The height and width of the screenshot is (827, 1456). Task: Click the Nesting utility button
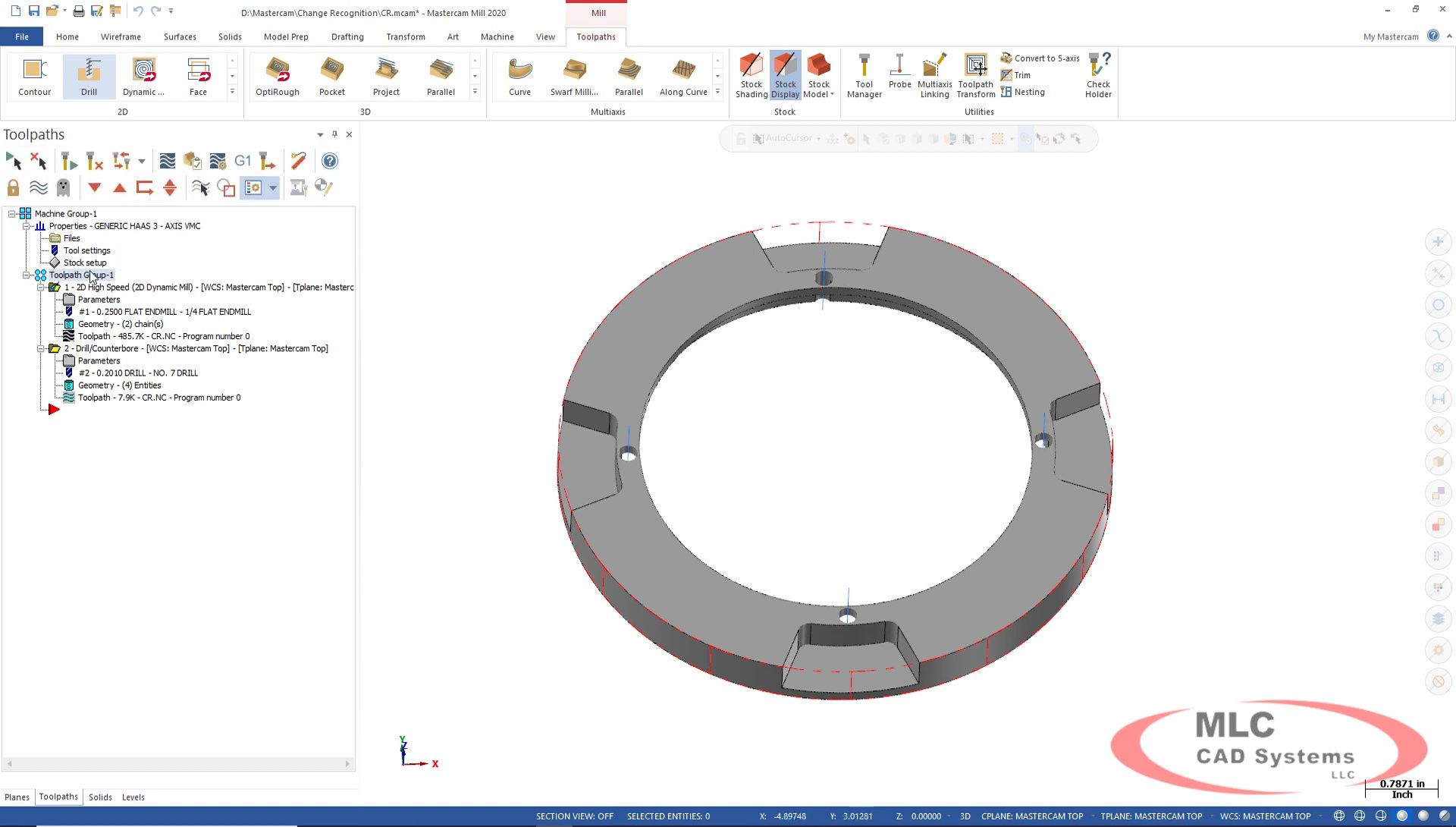(x=1022, y=92)
